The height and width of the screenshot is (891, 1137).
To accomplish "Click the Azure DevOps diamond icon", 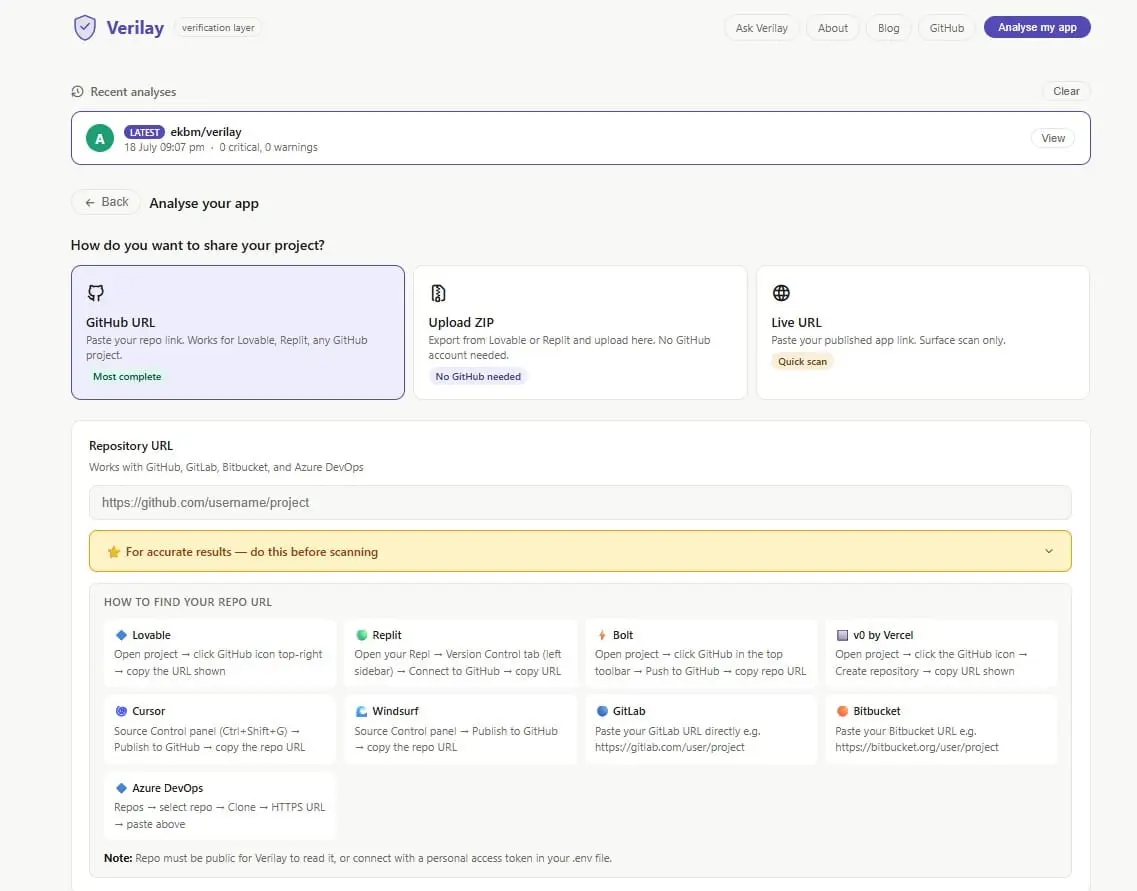I will 121,788.
